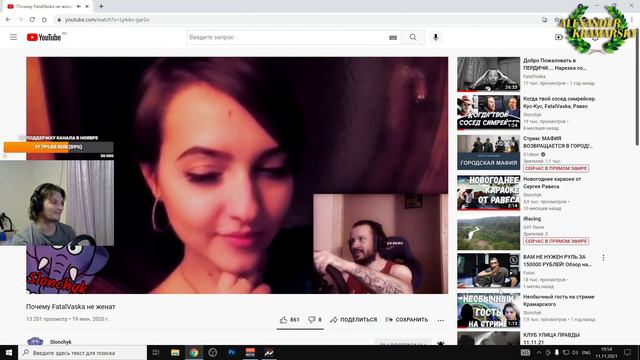Open the browser home page icon
The image size is (640, 360).
tap(44, 20)
